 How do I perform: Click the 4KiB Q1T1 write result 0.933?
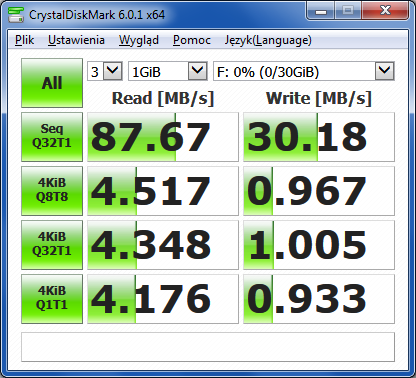click(319, 299)
